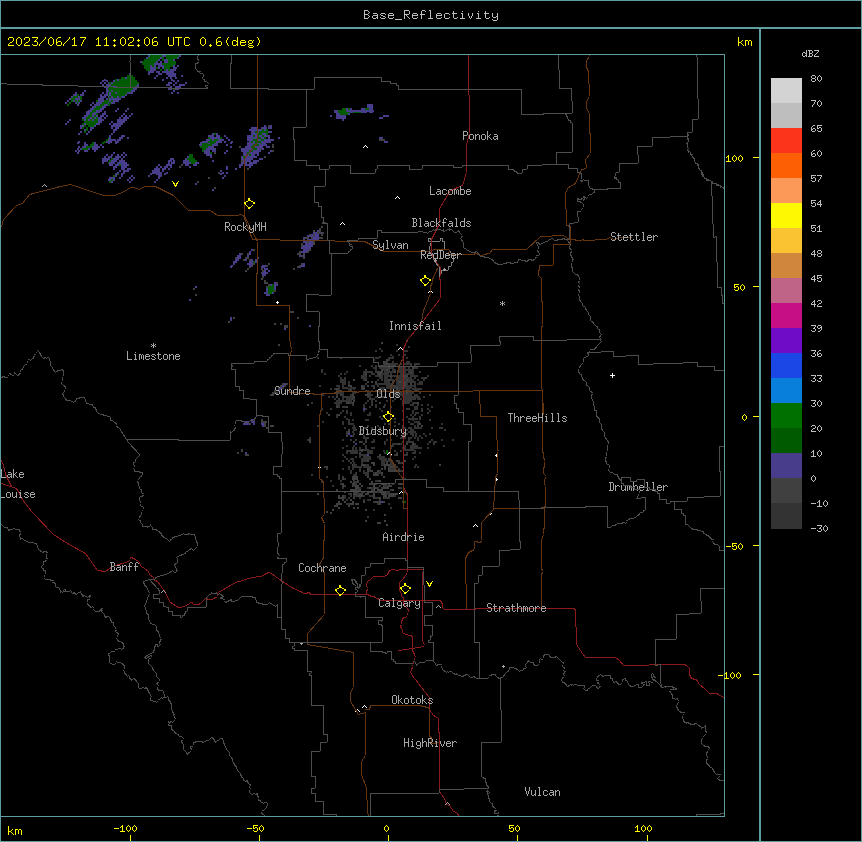Click the dBZ legend heading
862x842 pixels.
coord(810,54)
